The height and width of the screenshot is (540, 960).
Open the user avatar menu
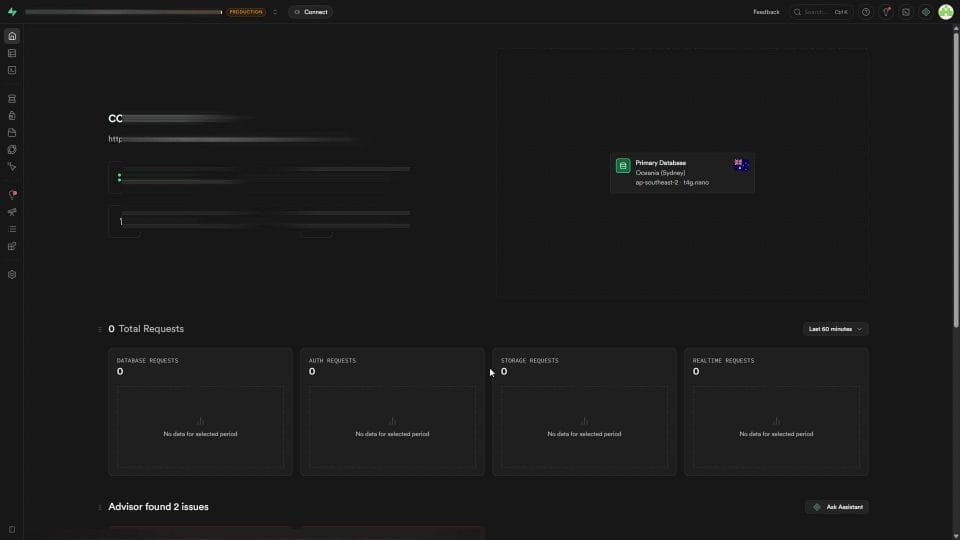coord(946,12)
